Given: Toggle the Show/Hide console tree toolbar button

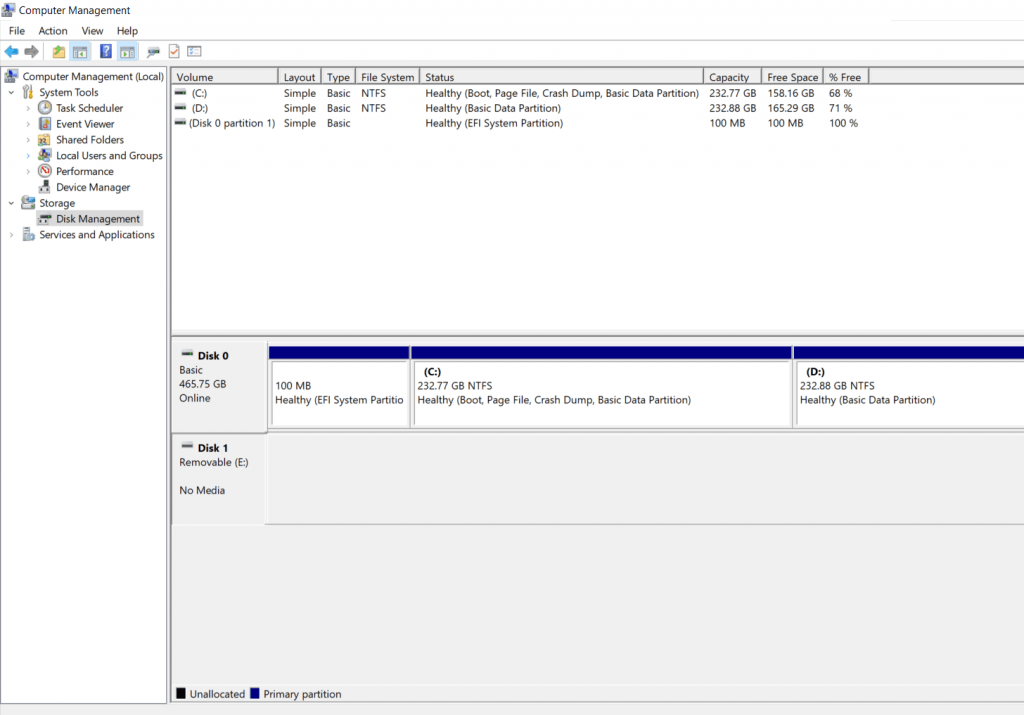Looking at the screenshot, I should [x=81, y=51].
